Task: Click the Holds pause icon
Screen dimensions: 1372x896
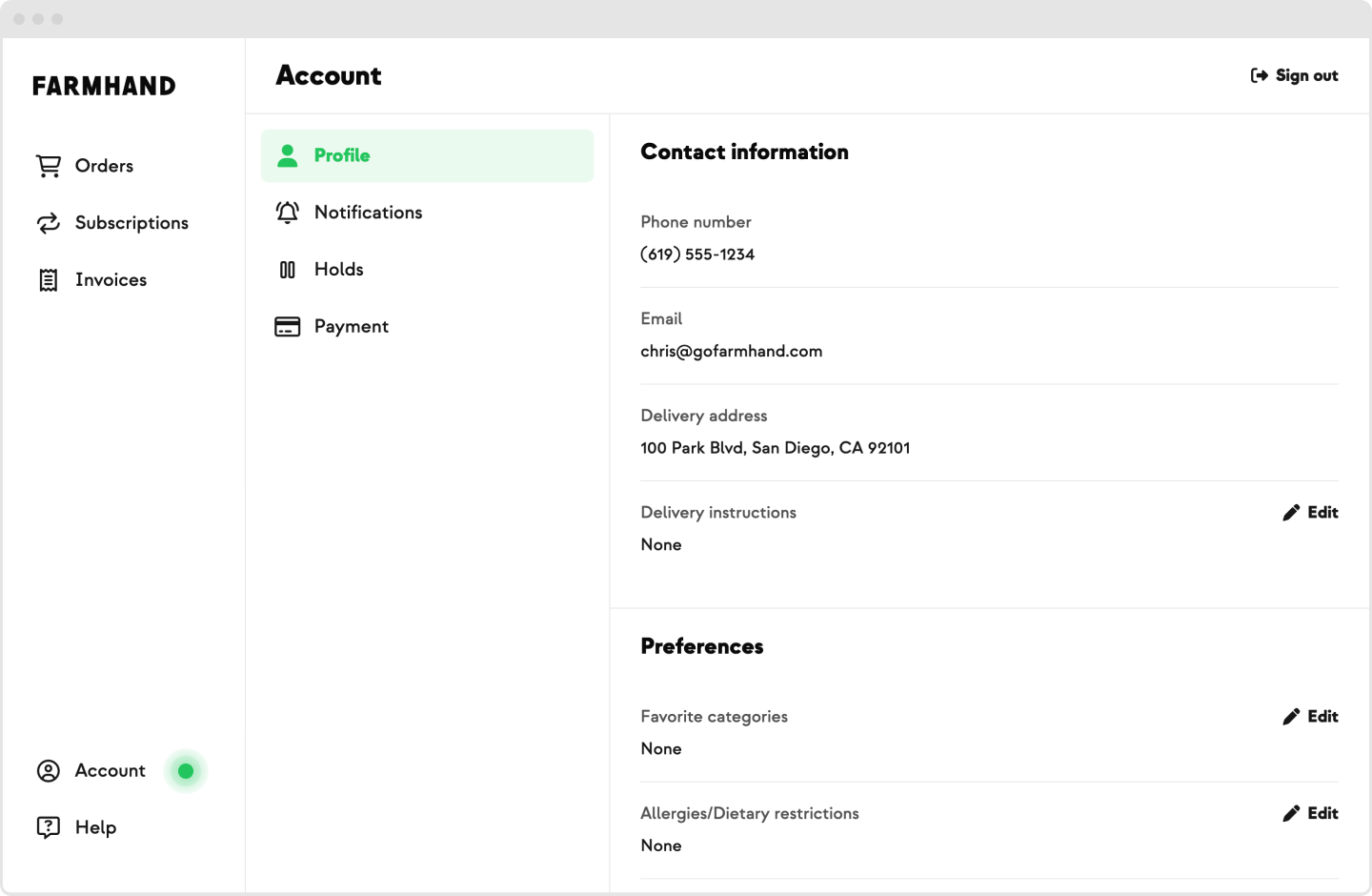Action: point(288,270)
